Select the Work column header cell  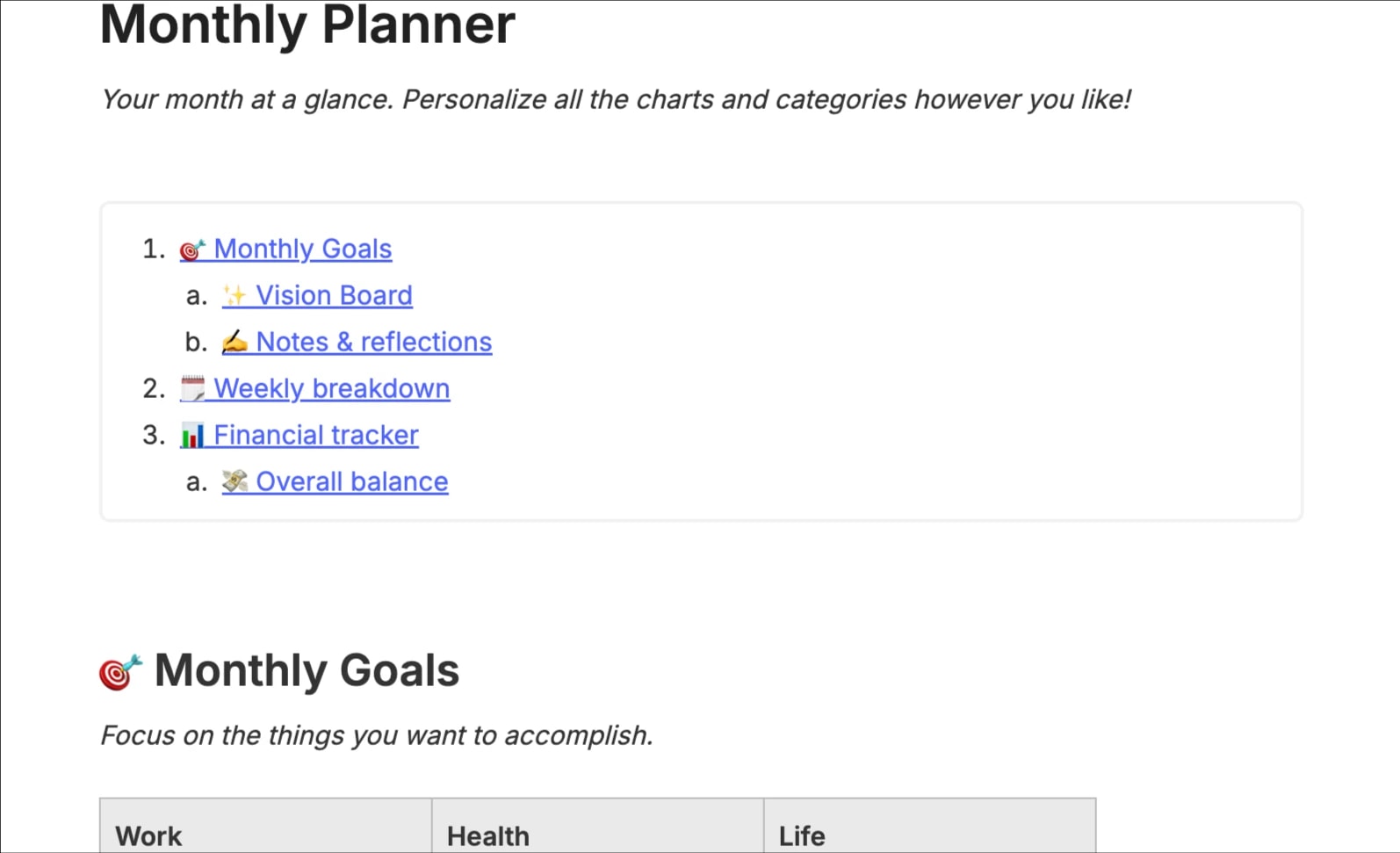coord(266,826)
